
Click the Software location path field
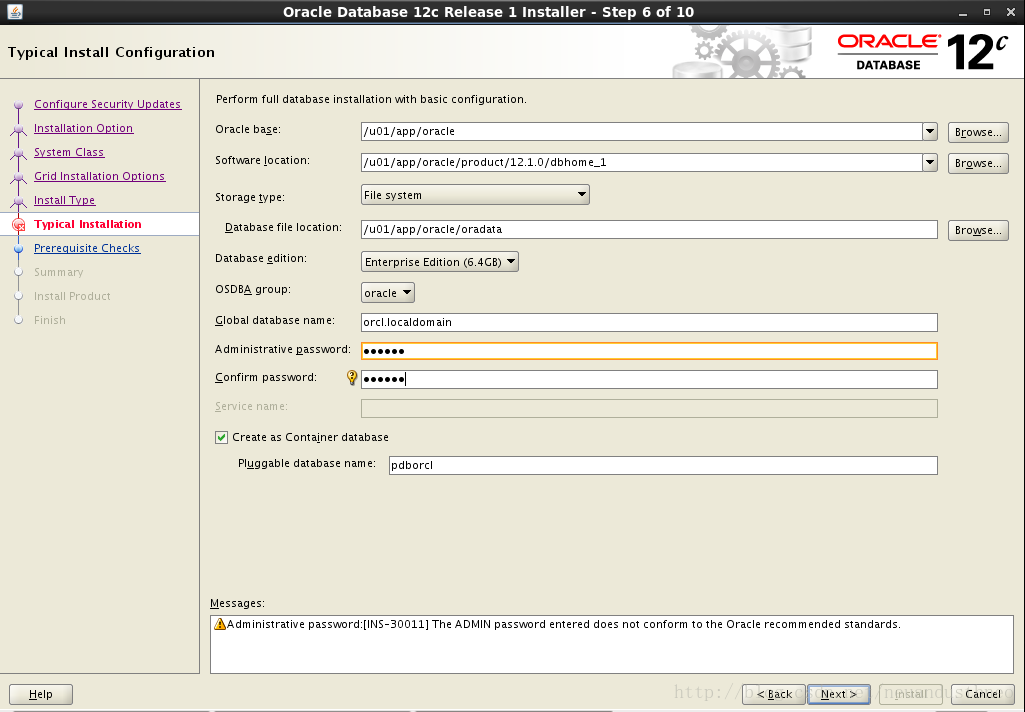coord(641,162)
